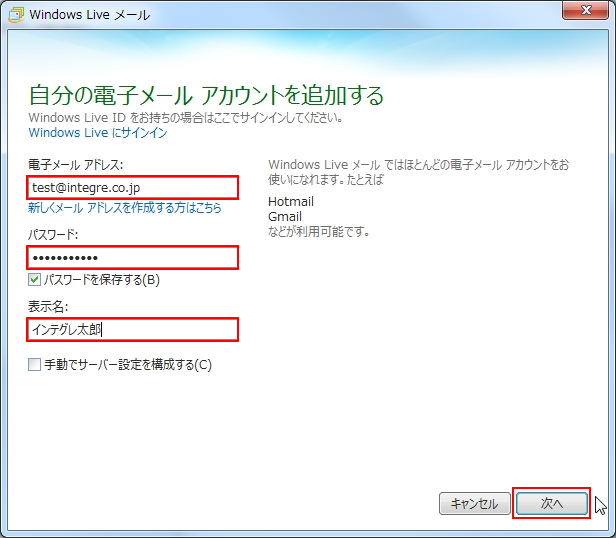616x538 pixels.
Task: Click the heading 自分の電子メール アカウントを追加する
Action: coord(206,95)
